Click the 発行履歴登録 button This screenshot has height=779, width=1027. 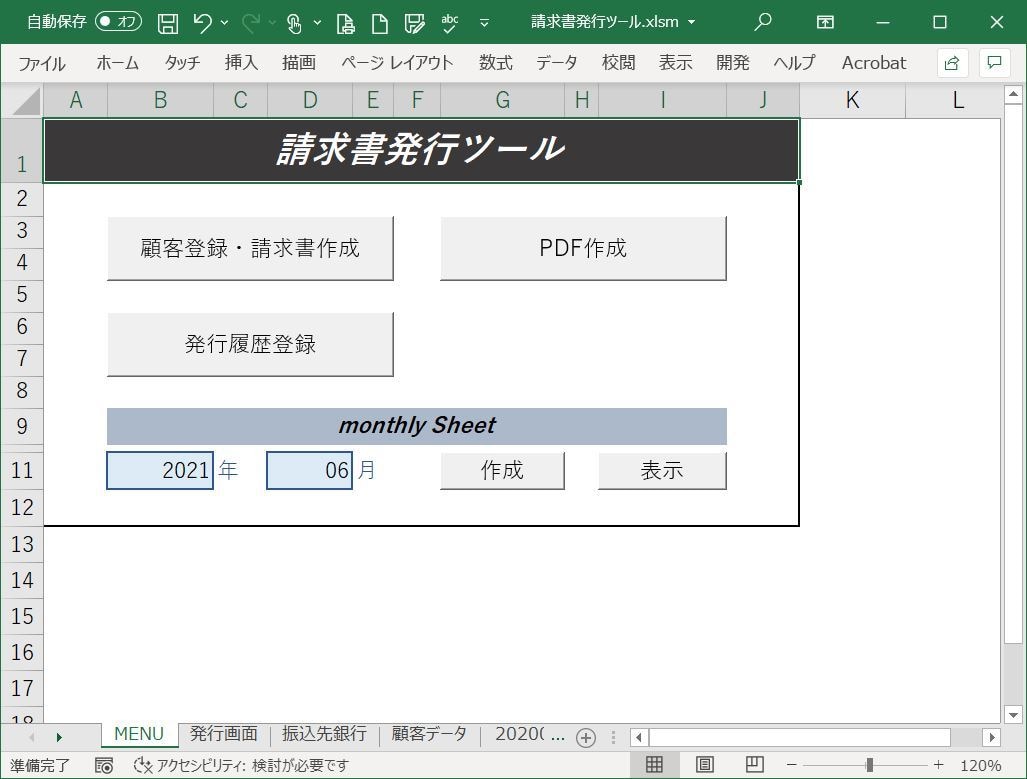[x=250, y=344]
